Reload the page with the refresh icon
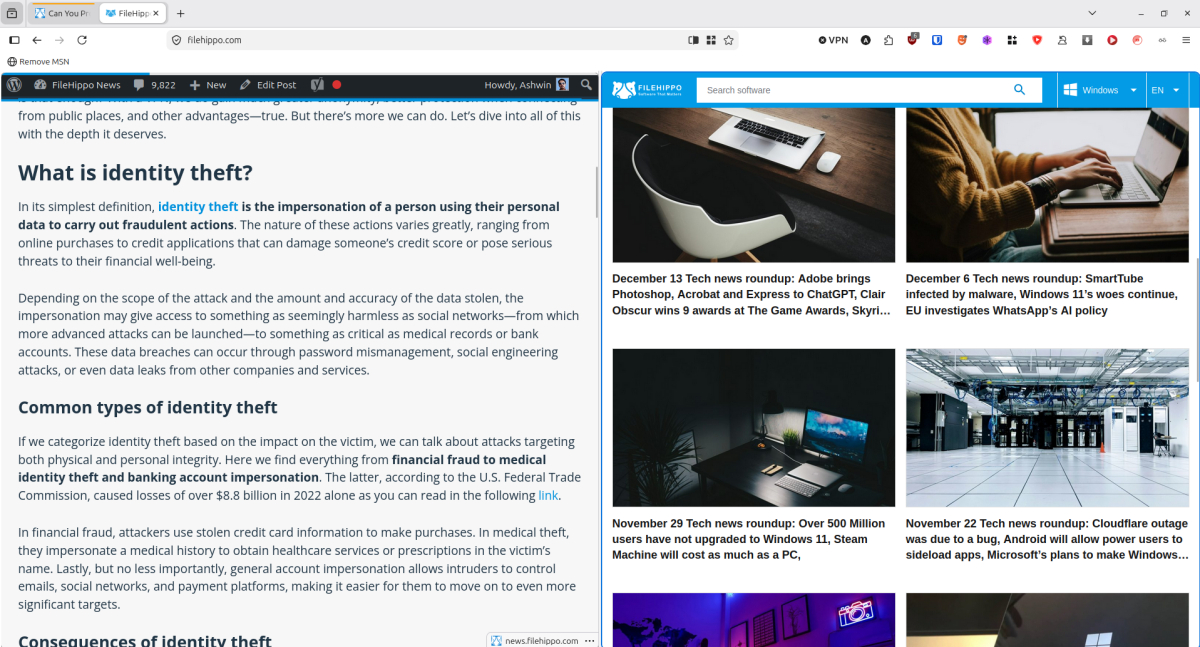 [x=82, y=40]
